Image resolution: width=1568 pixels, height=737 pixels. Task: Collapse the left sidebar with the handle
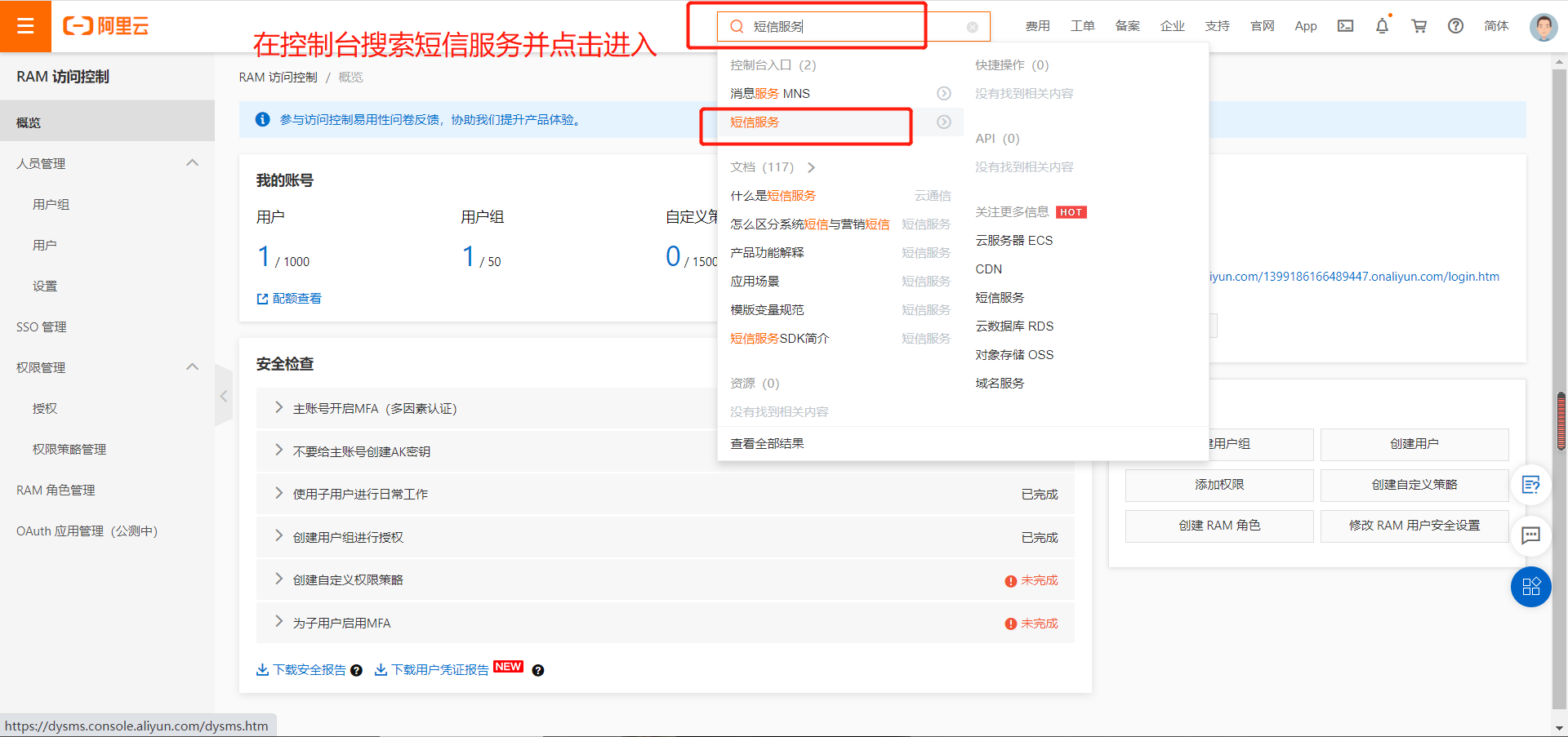click(224, 396)
